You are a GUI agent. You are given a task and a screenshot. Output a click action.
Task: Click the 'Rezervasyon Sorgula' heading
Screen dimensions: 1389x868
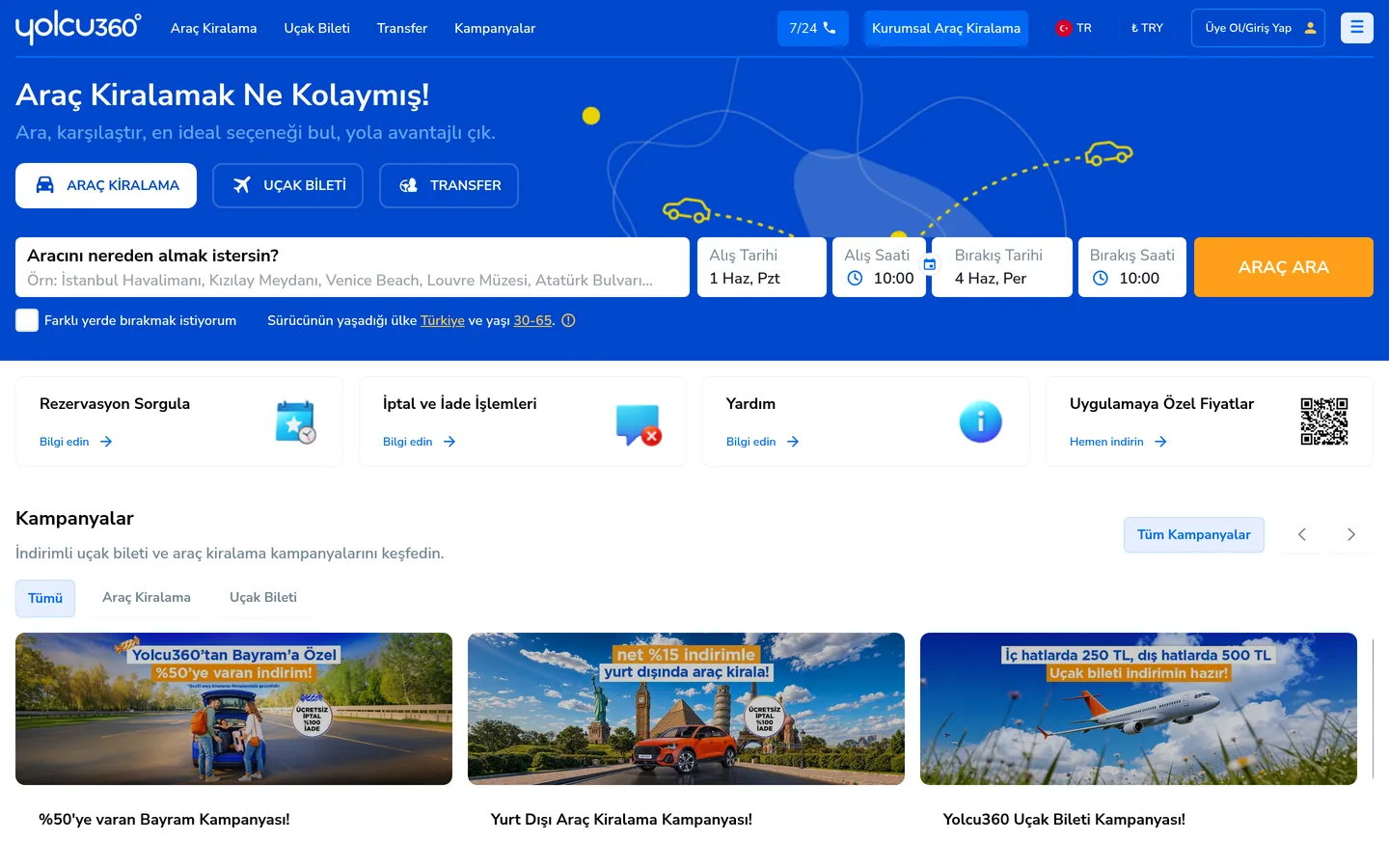pyautogui.click(x=115, y=404)
